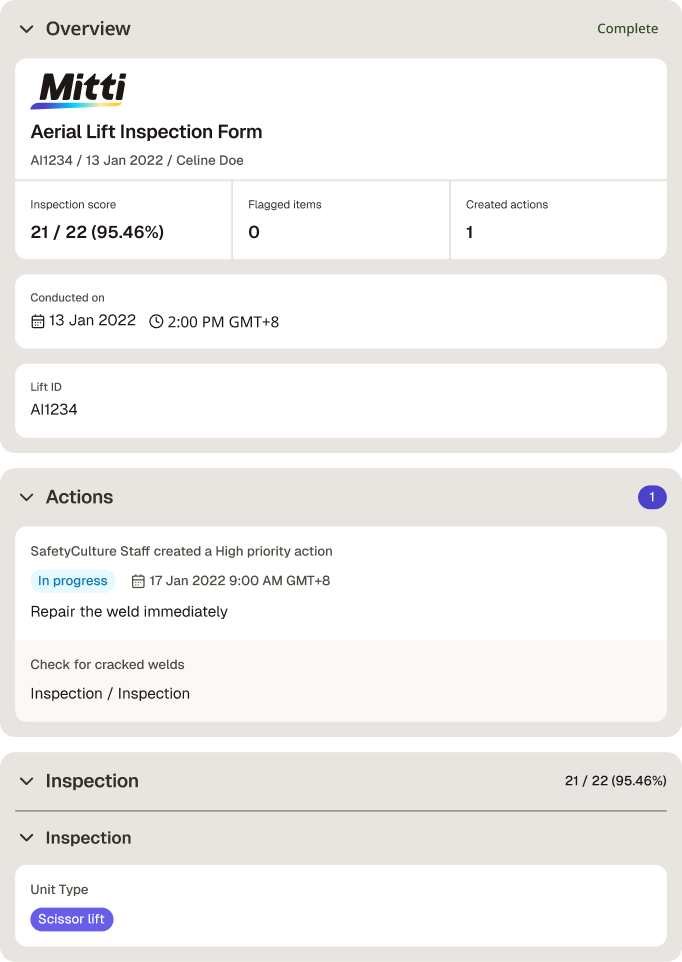Click the calendar icon beside 17 Jan 2022
Viewport: 682px width, 962px height.
pos(138,581)
